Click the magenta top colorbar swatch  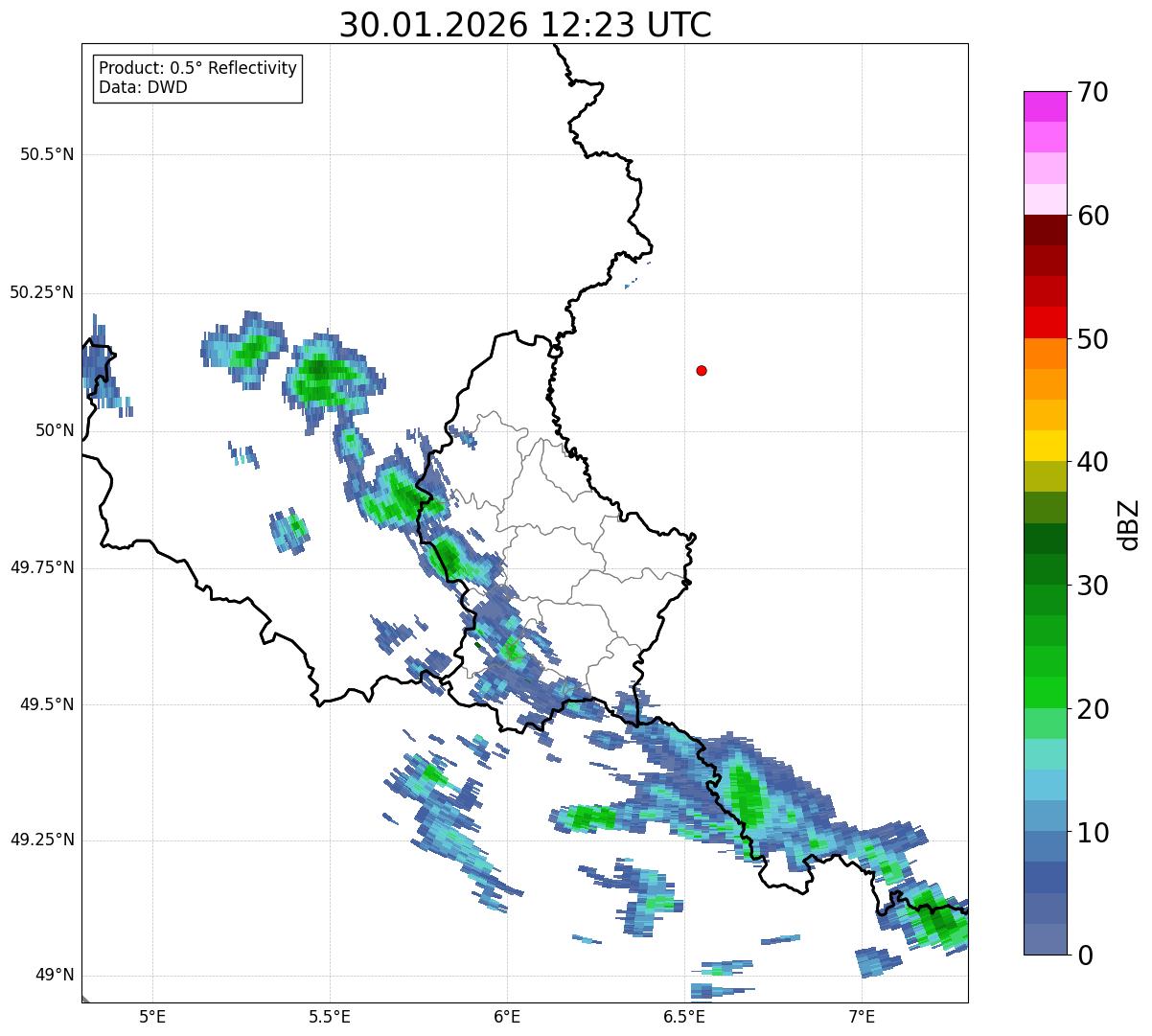pos(1045,106)
